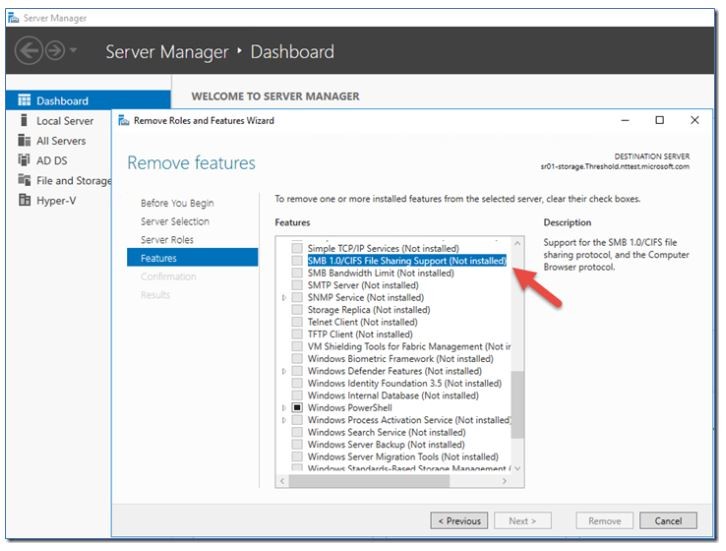Uncheck the Windows PowerShell checkbox
This screenshot has height=551, width=726.
tap(297, 408)
